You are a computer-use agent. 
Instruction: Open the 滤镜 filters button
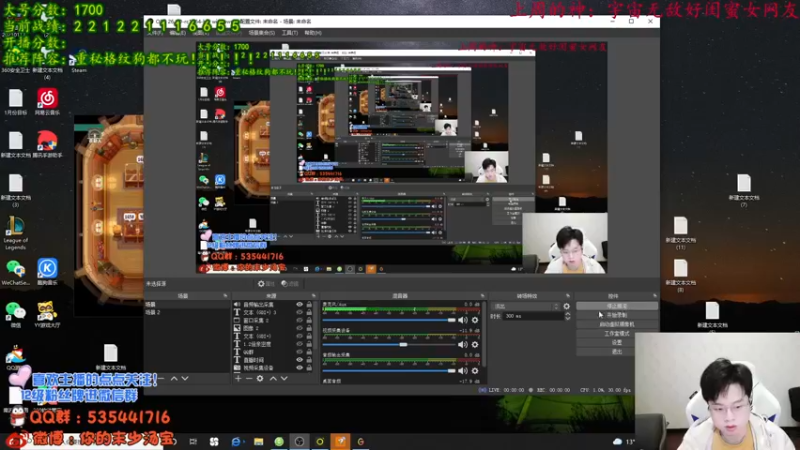[x=290, y=284]
